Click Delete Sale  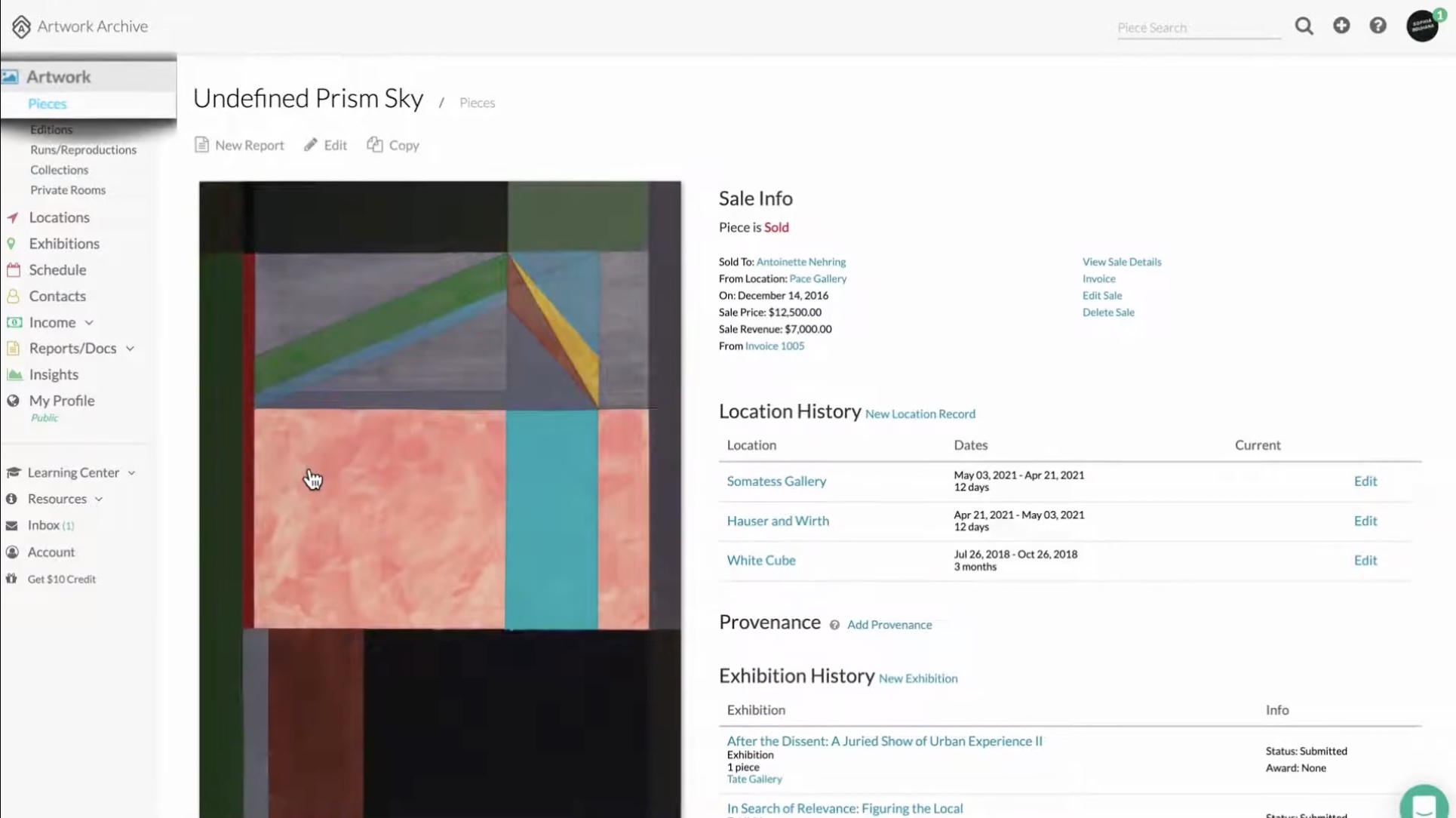pos(1108,312)
